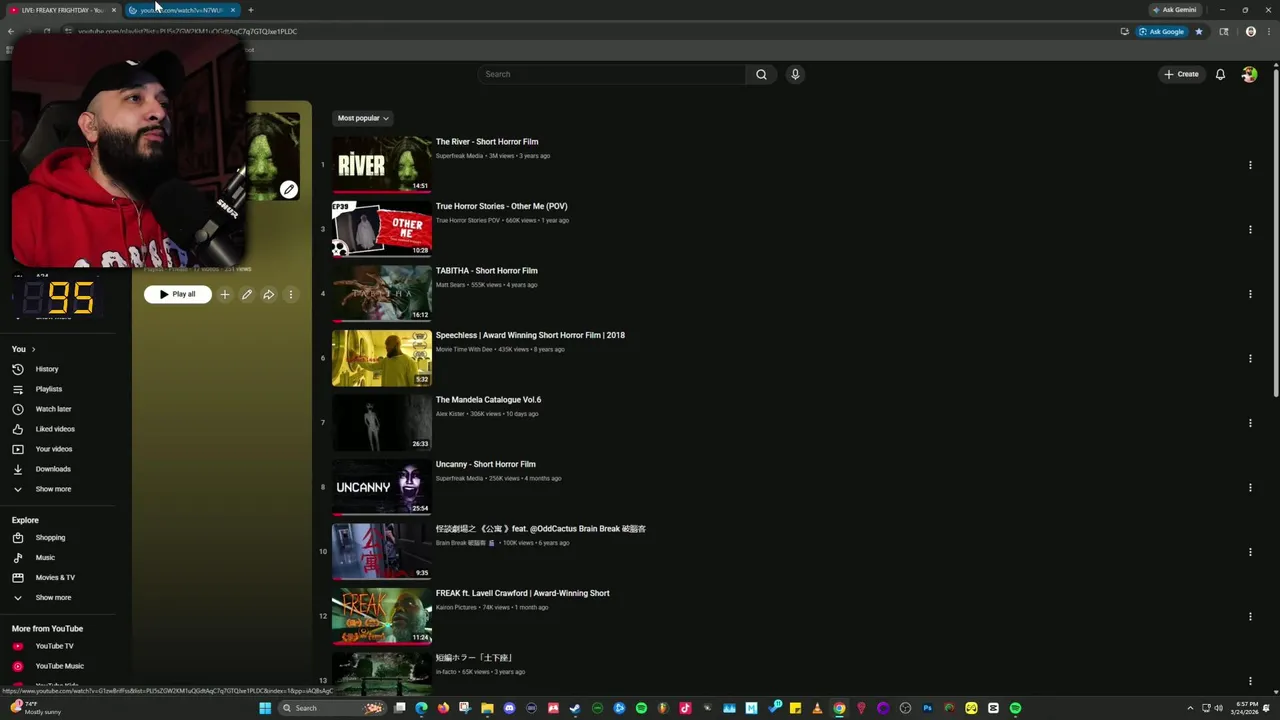Viewport: 1280px width, 720px height.
Task: Open Firefox from the taskbar
Action: click(x=443, y=708)
